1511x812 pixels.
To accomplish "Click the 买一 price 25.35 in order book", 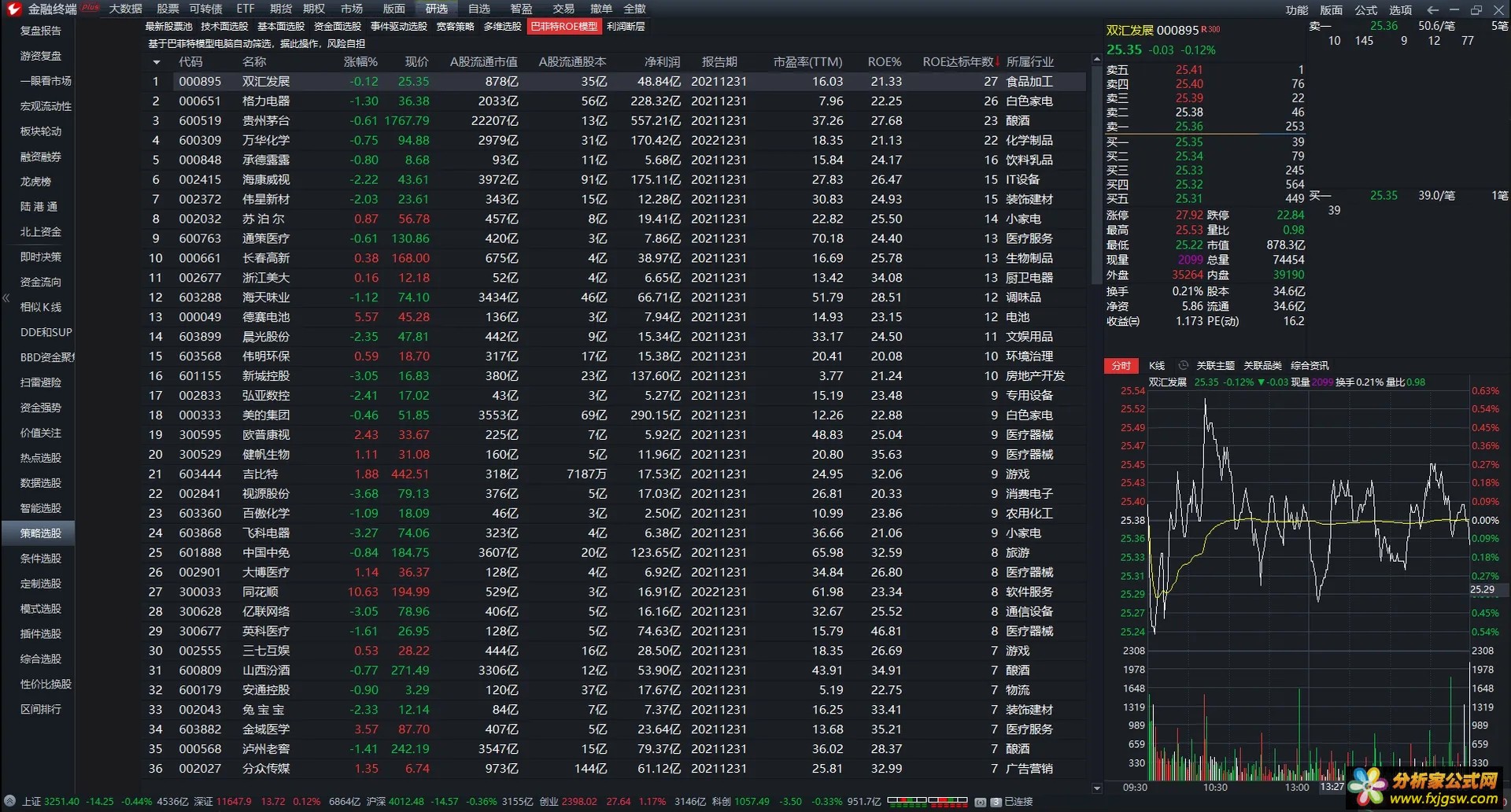I will (x=1189, y=142).
